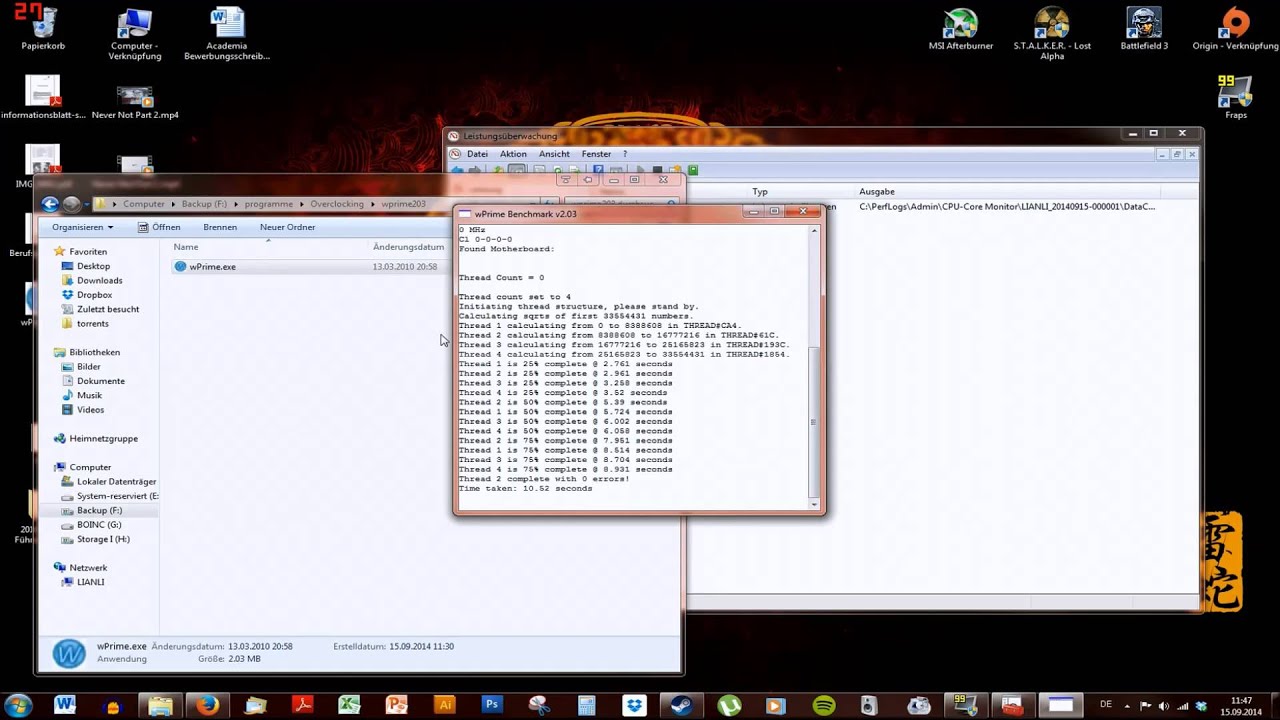Click the Ausgabe column header

[x=877, y=191]
